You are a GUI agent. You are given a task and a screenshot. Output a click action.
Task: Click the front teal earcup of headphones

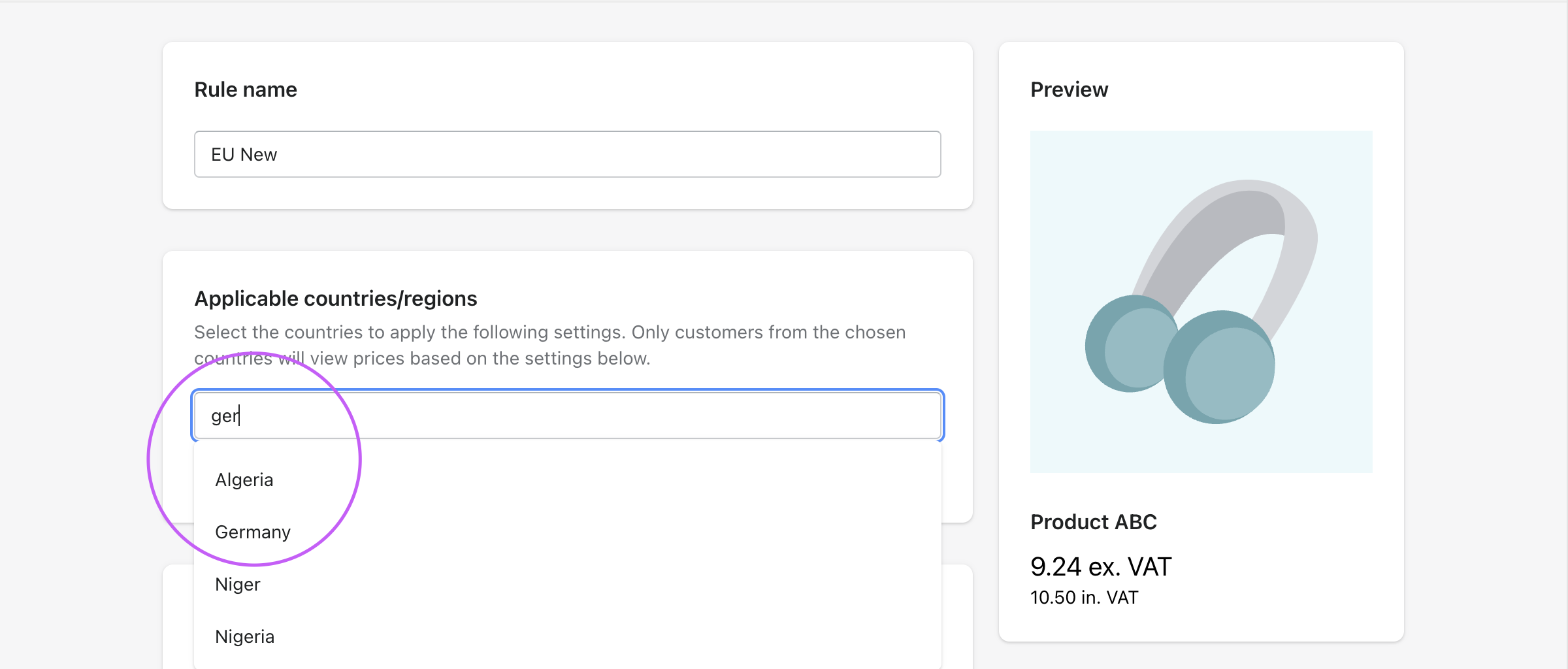click(x=1220, y=368)
